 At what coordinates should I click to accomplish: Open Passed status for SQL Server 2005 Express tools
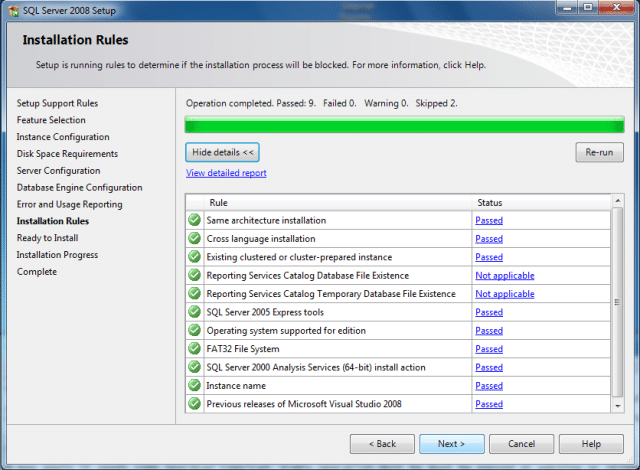(489, 312)
